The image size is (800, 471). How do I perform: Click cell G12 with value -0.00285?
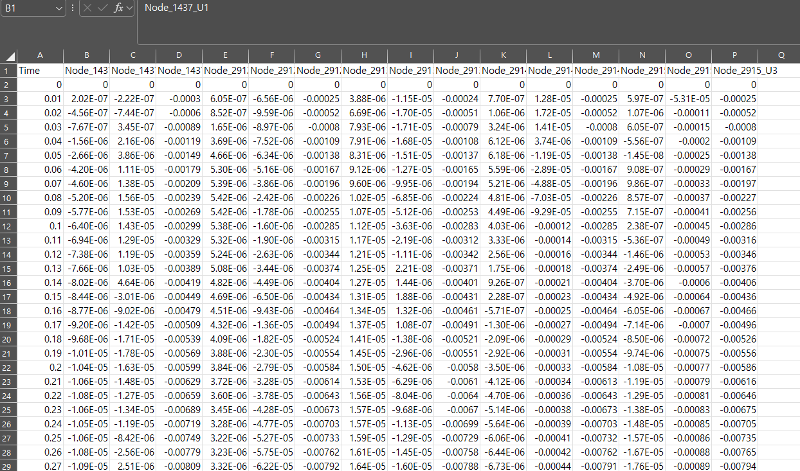[318, 226]
